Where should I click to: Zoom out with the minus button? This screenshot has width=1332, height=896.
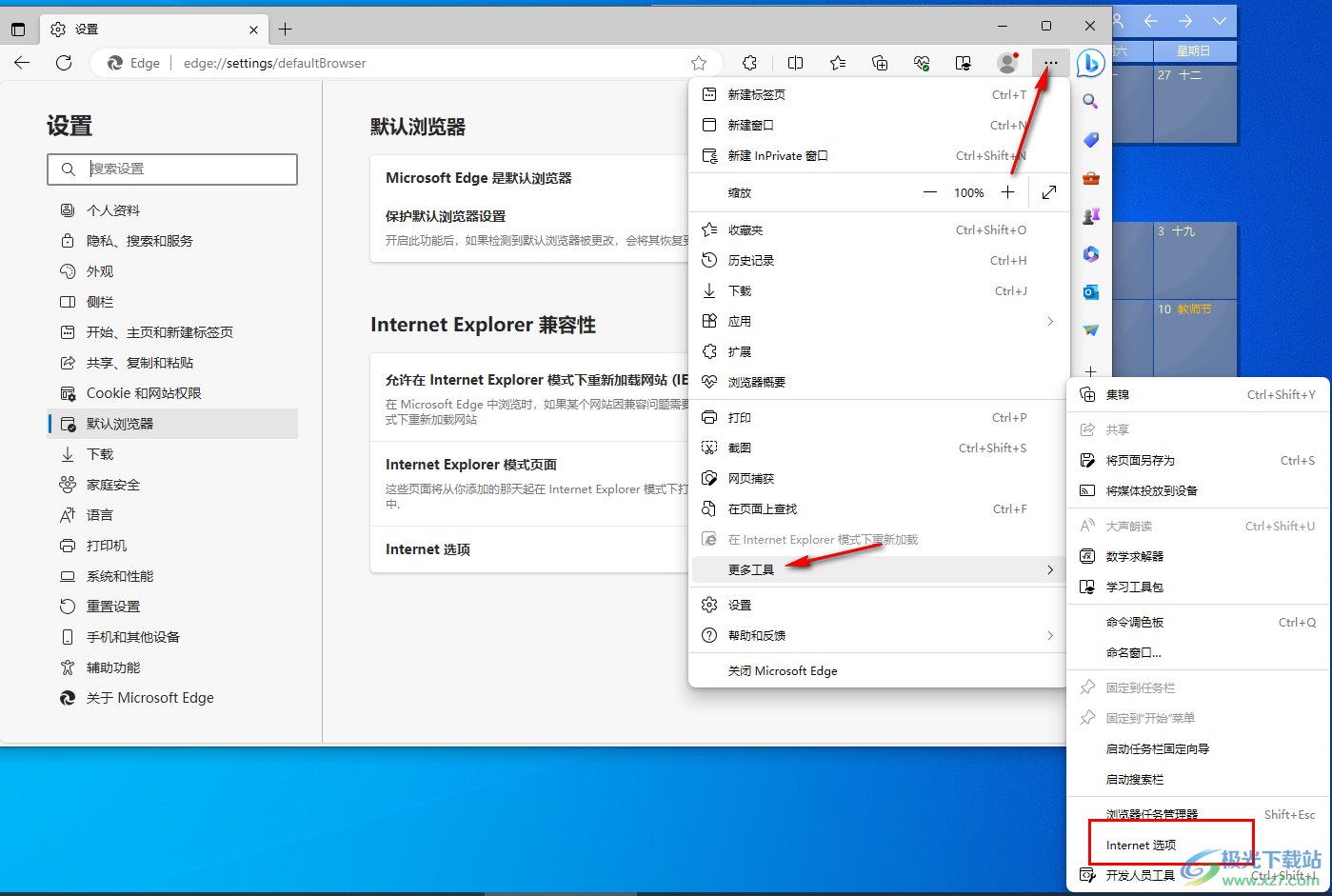tap(930, 192)
